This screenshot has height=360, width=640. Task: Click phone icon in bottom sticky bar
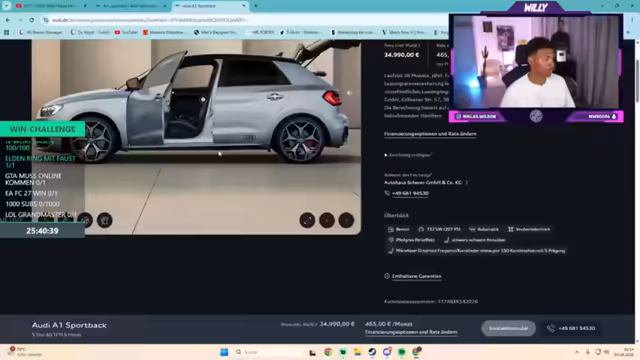(x=551, y=328)
